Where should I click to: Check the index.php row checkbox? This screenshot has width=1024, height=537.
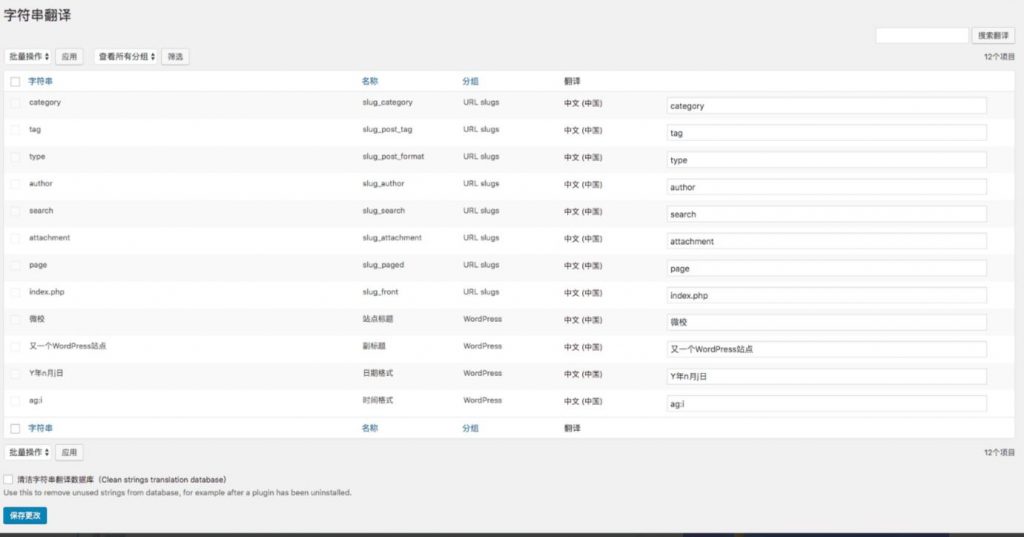15,293
